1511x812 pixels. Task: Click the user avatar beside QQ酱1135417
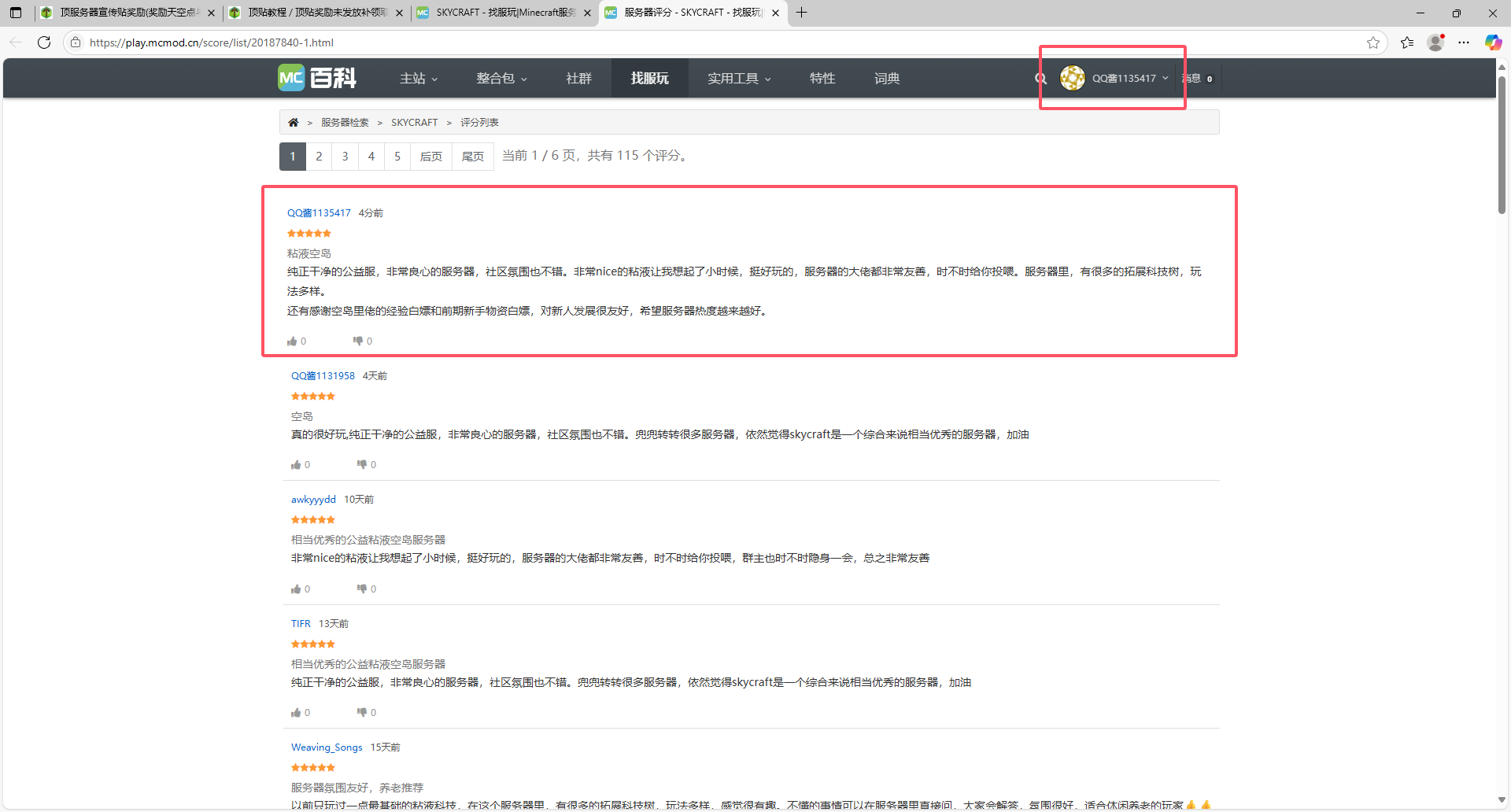tap(1072, 78)
